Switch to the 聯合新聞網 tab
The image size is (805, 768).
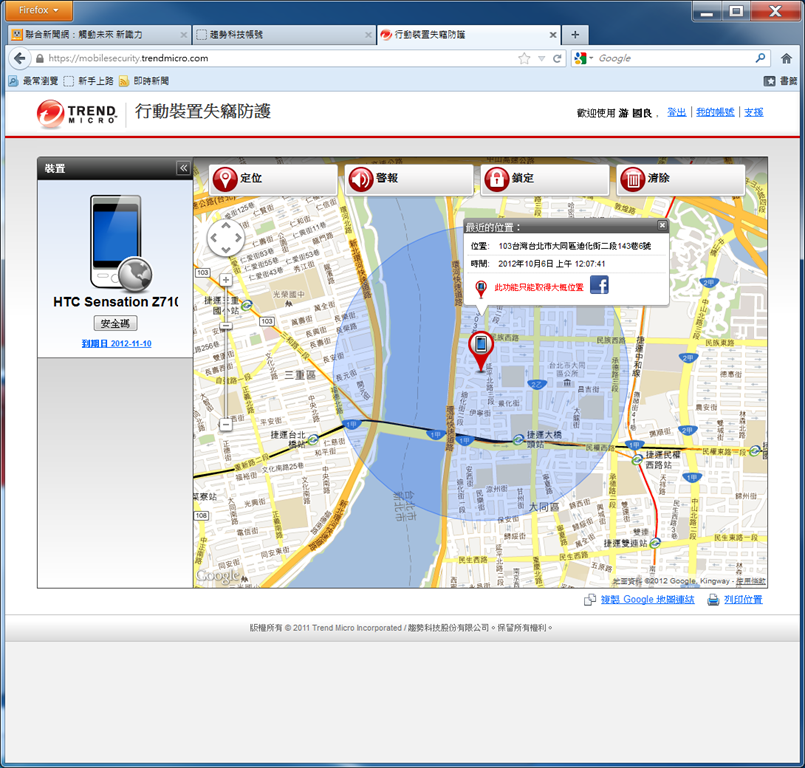(99, 35)
